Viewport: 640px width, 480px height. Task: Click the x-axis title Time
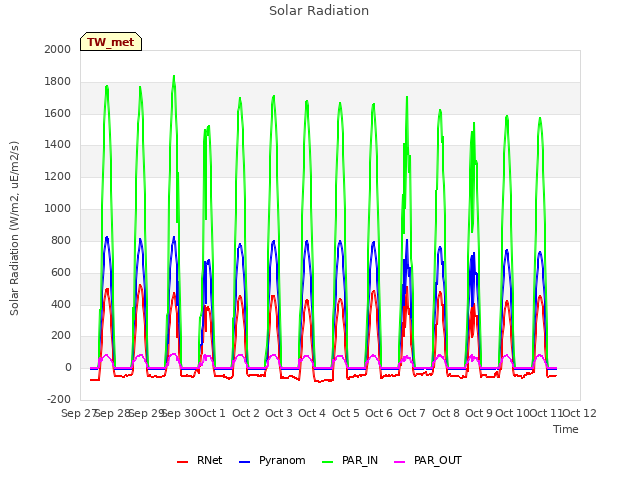[566, 429]
